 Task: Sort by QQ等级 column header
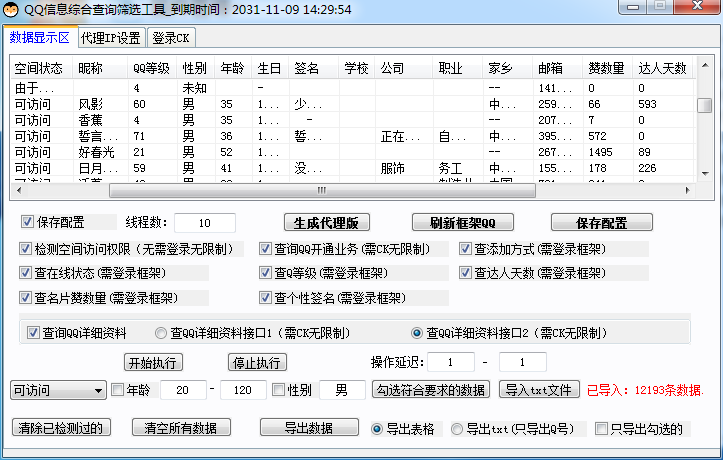(152, 68)
